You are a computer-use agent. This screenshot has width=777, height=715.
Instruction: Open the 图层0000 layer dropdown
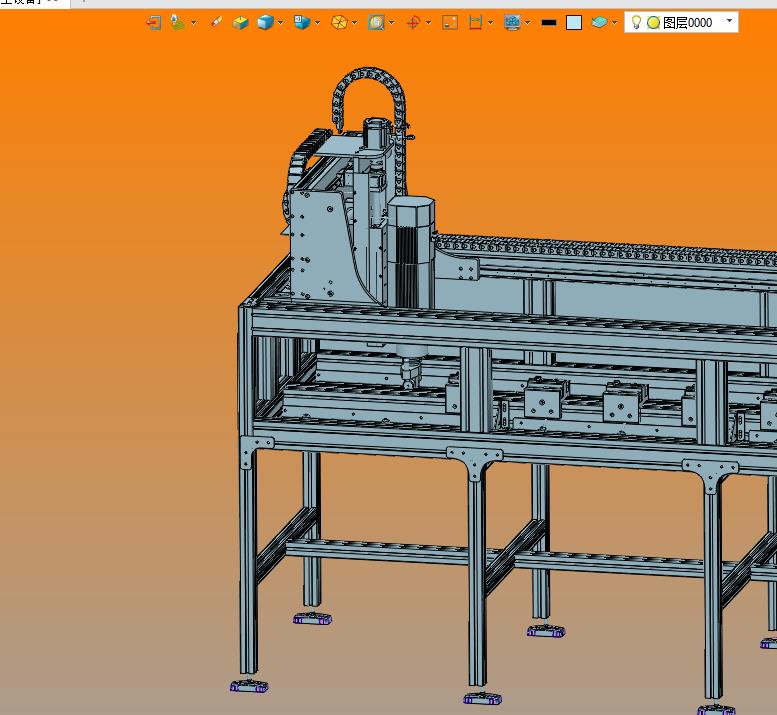pos(729,21)
